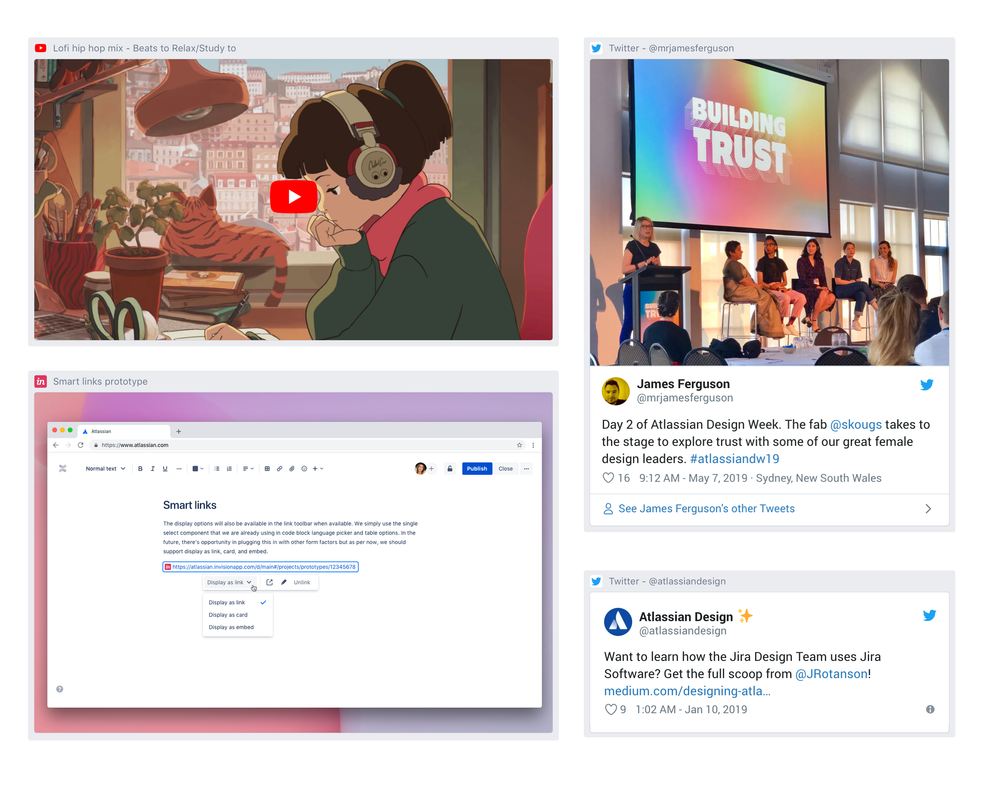Open the text color swatch in the toolbar

[x=194, y=468]
